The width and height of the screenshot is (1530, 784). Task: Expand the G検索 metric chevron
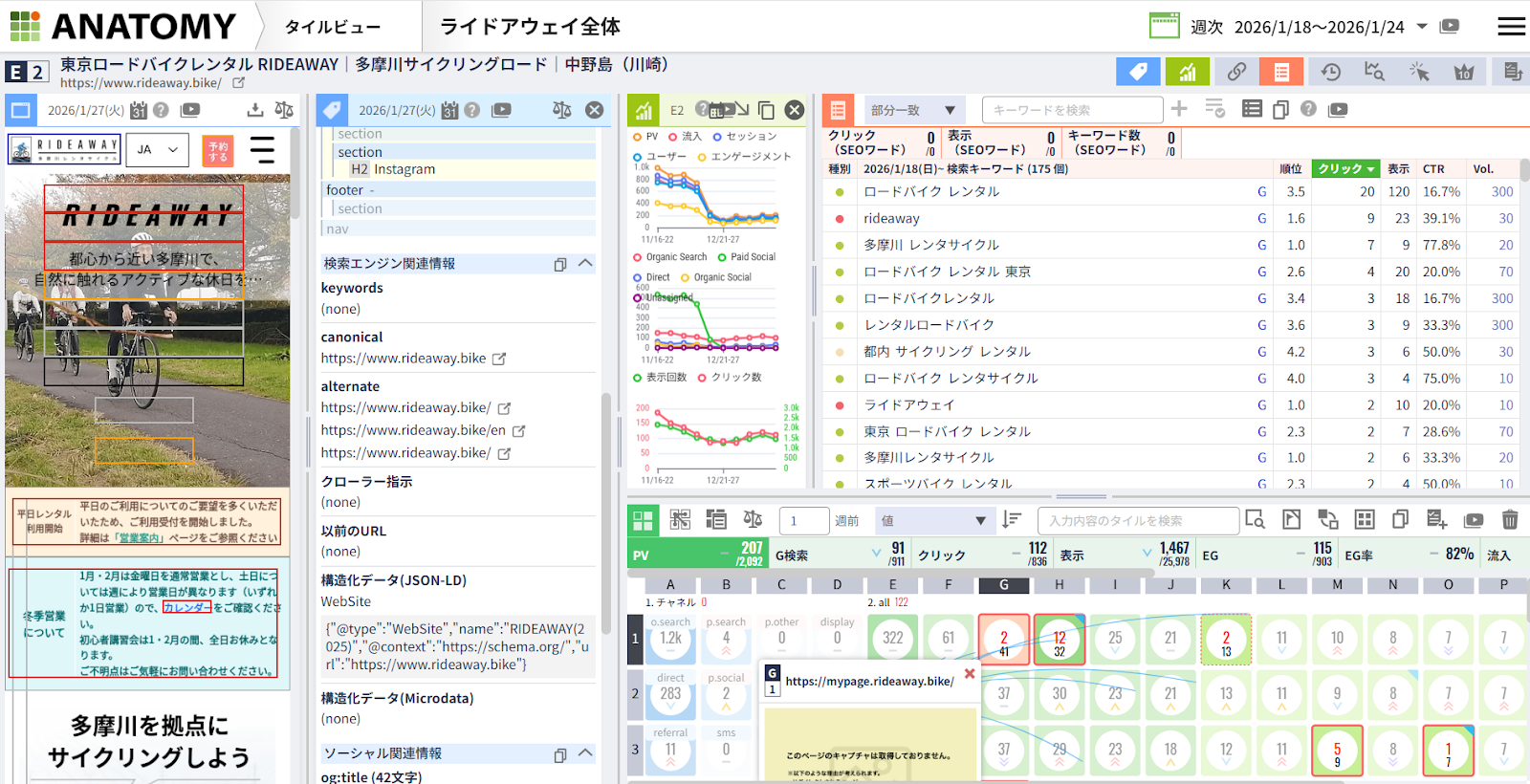tap(876, 554)
